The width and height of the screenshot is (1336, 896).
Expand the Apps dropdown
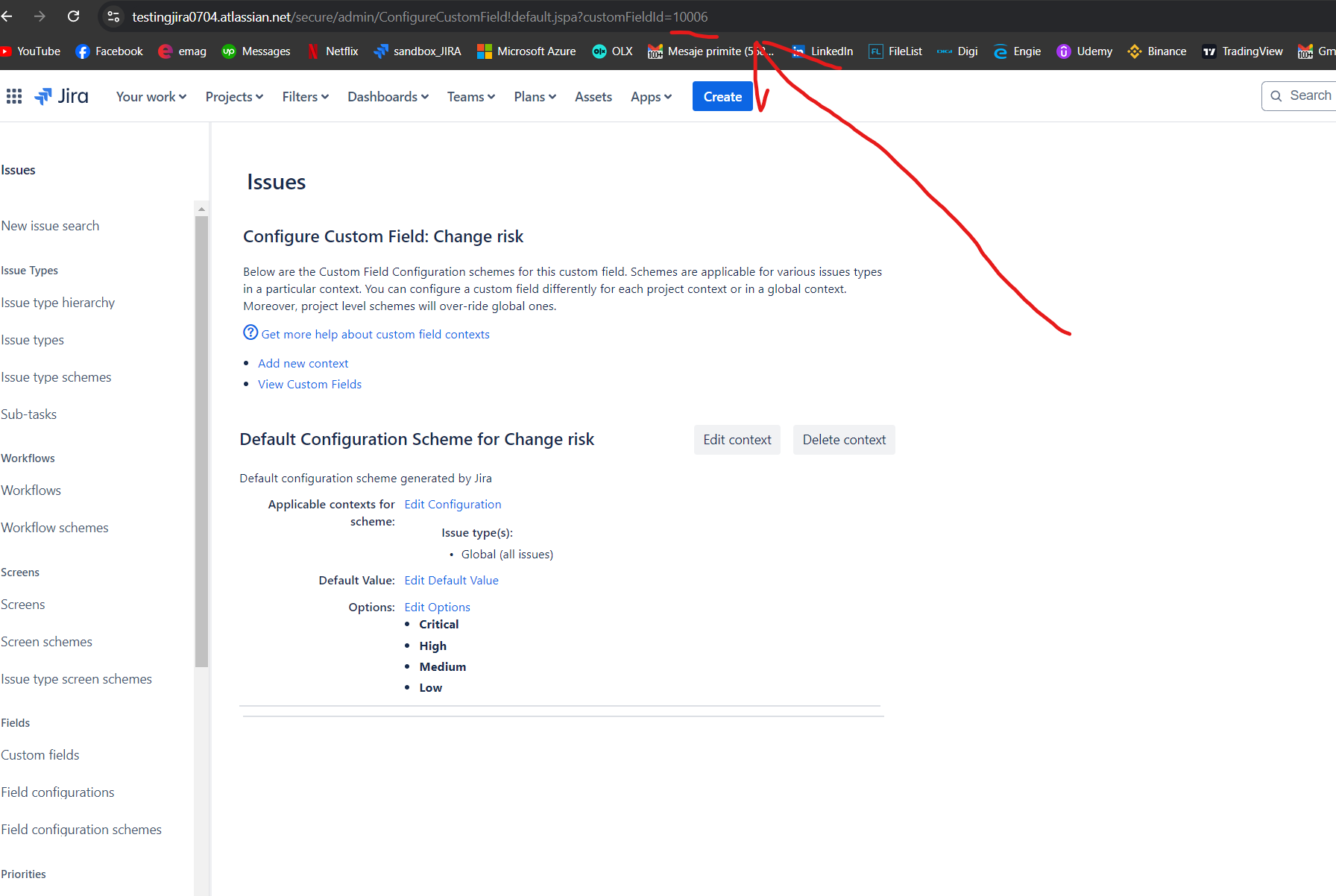pos(651,97)
